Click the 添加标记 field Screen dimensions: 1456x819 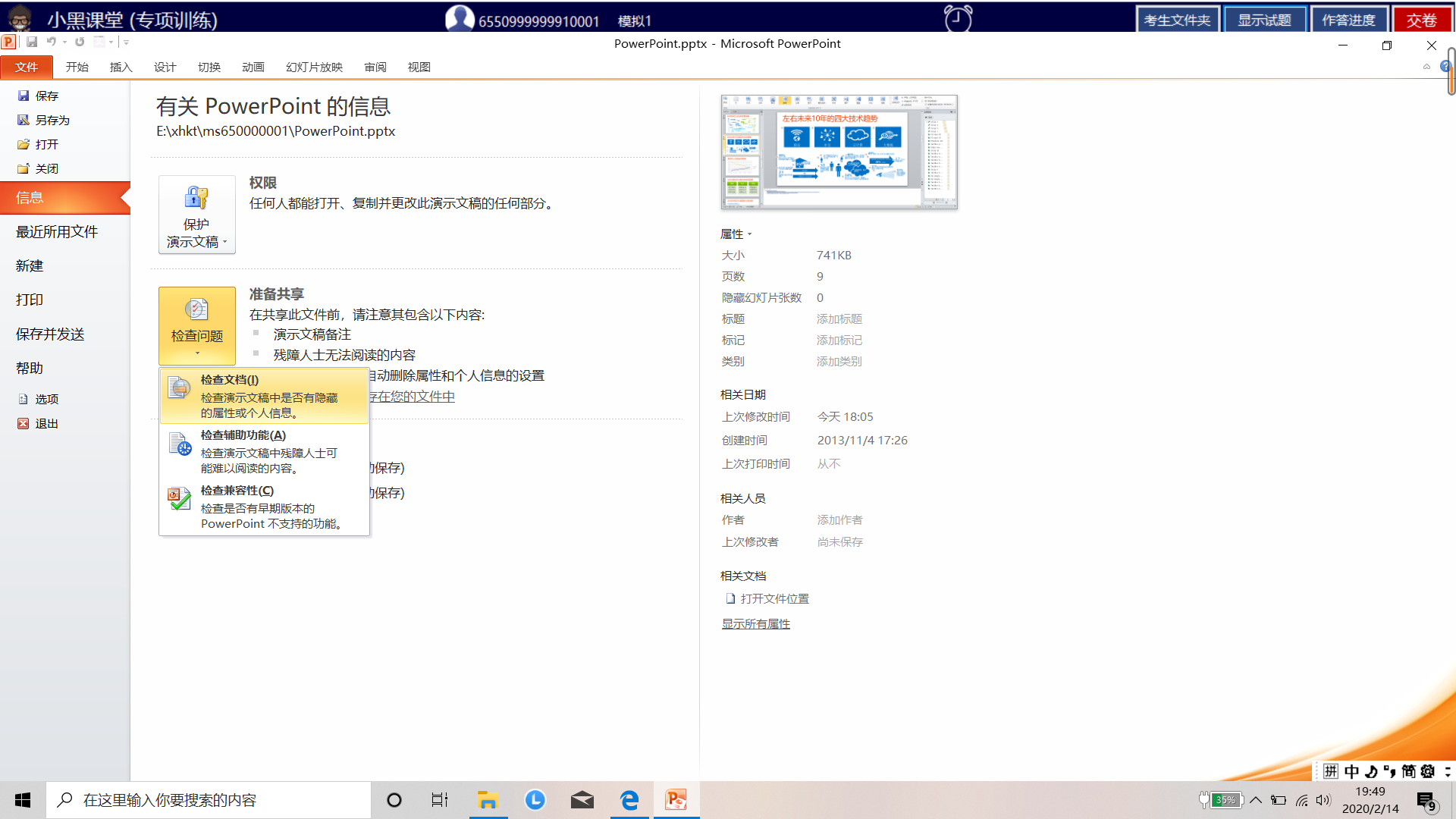[x=839, y=340]
